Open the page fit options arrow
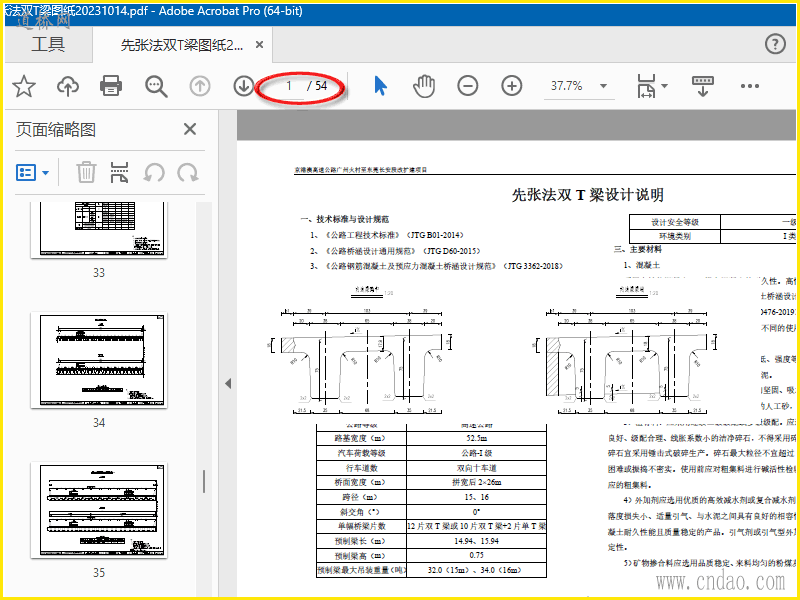This screenshot has width=800, height=600. click(x=664, y=86)
